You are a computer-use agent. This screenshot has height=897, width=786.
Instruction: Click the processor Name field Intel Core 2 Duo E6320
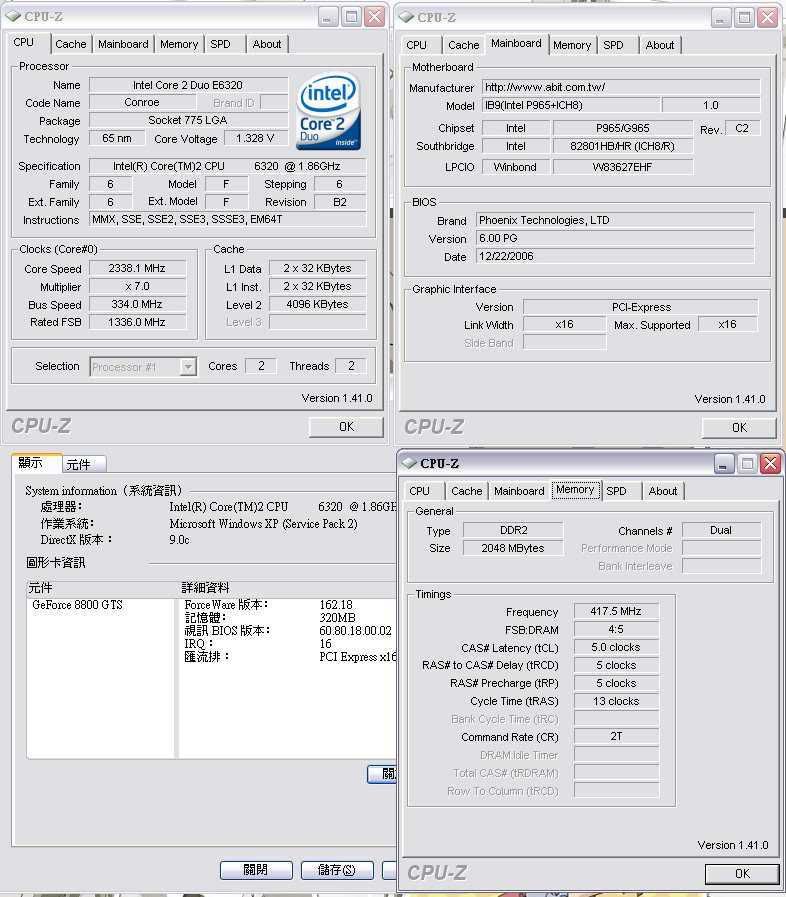click(188, 85)
